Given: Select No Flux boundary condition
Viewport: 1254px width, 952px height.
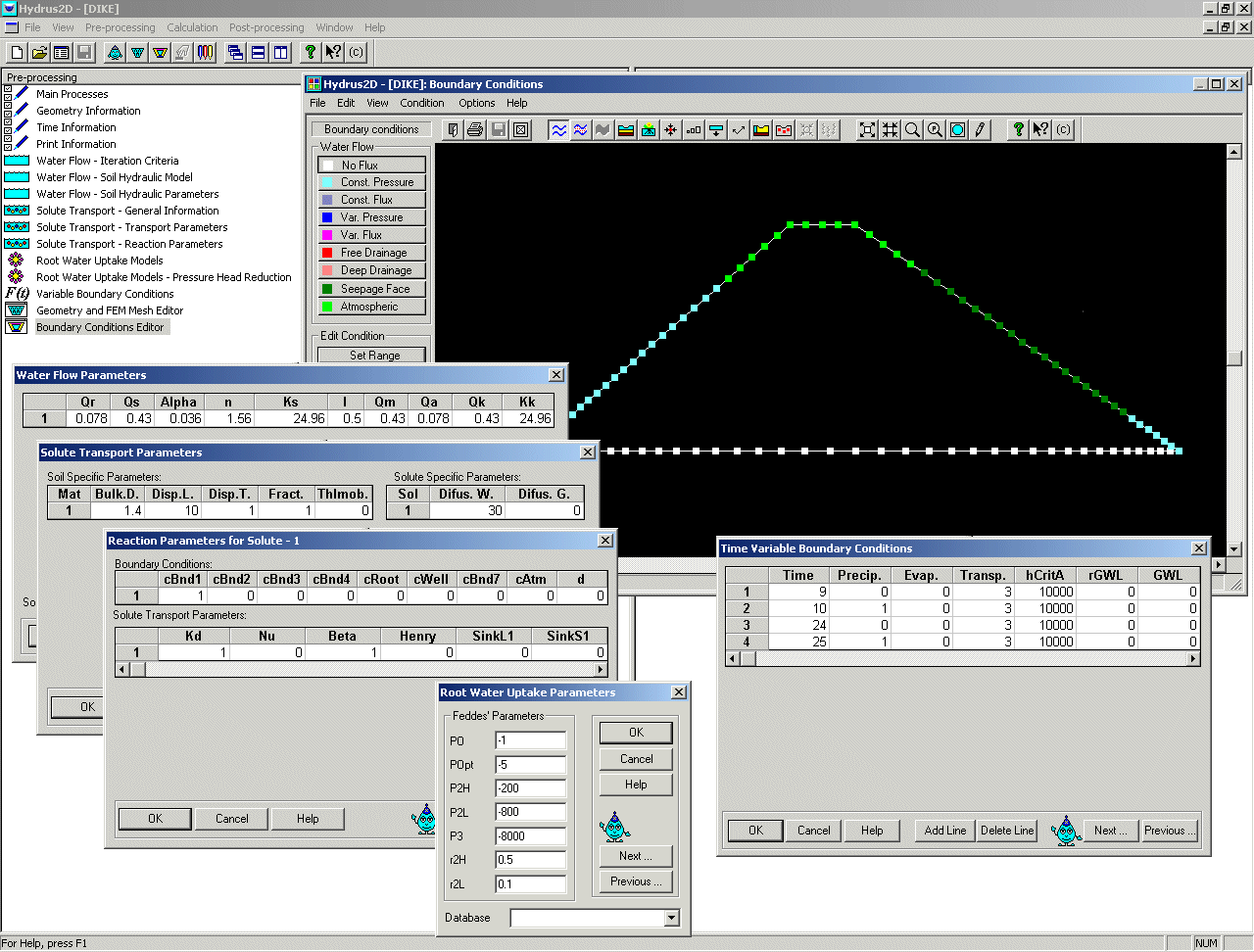Looking at the screenshot, I should tap(372, 165).
